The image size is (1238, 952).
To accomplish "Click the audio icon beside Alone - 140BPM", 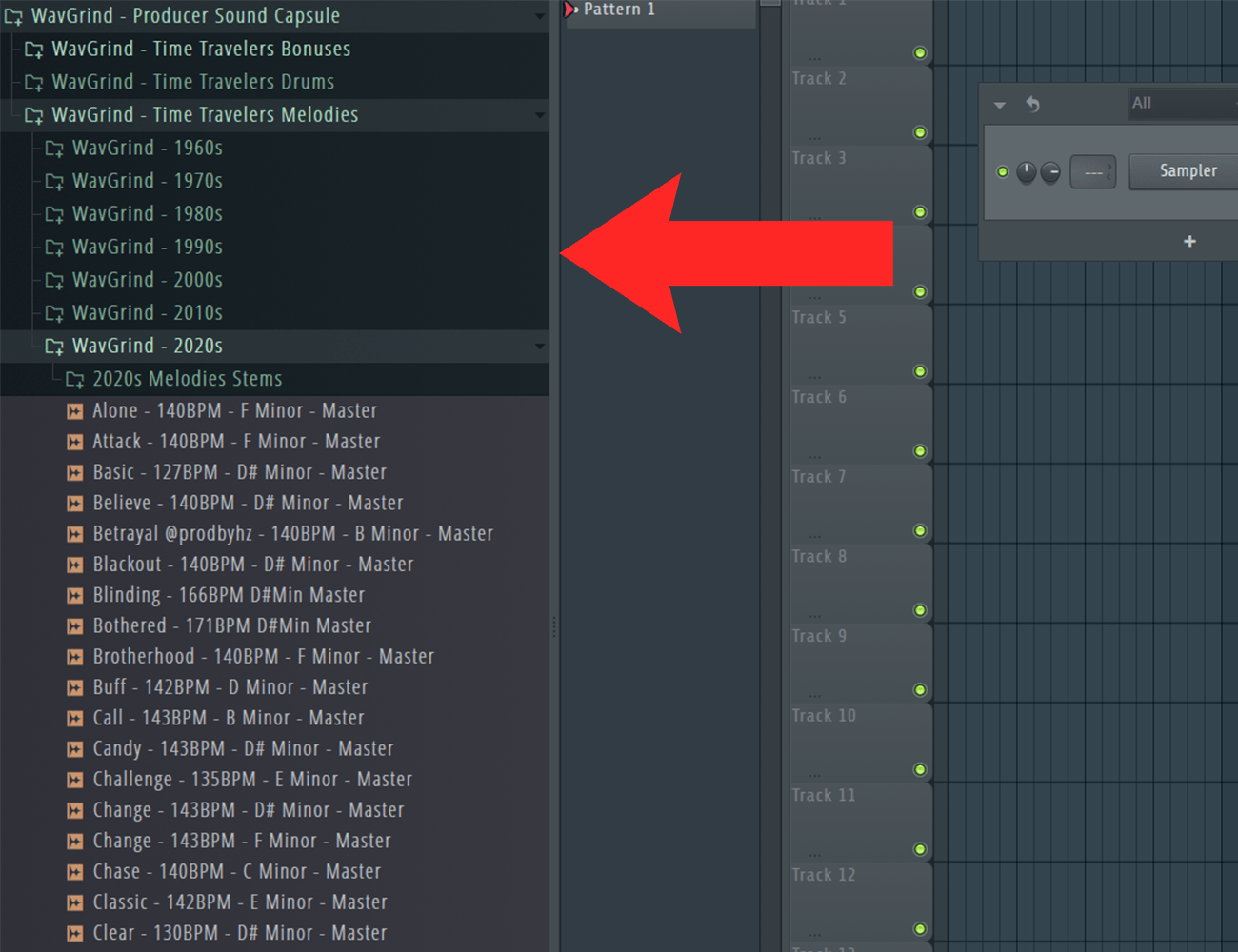I will point(74,411).
